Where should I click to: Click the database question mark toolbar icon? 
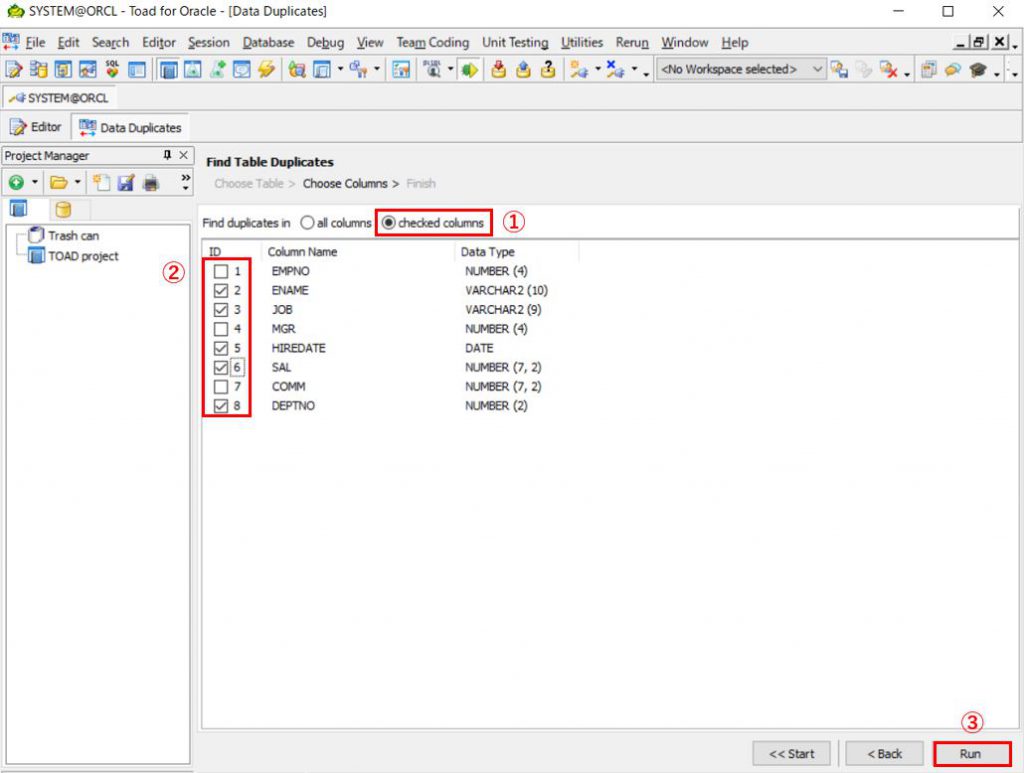coord(549,69)
